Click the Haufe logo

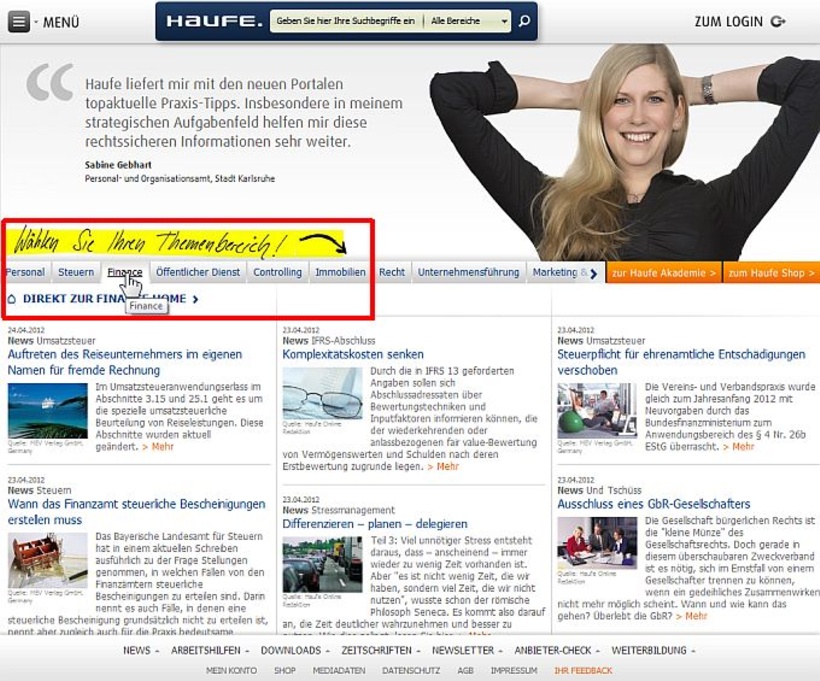coord(214,21)
